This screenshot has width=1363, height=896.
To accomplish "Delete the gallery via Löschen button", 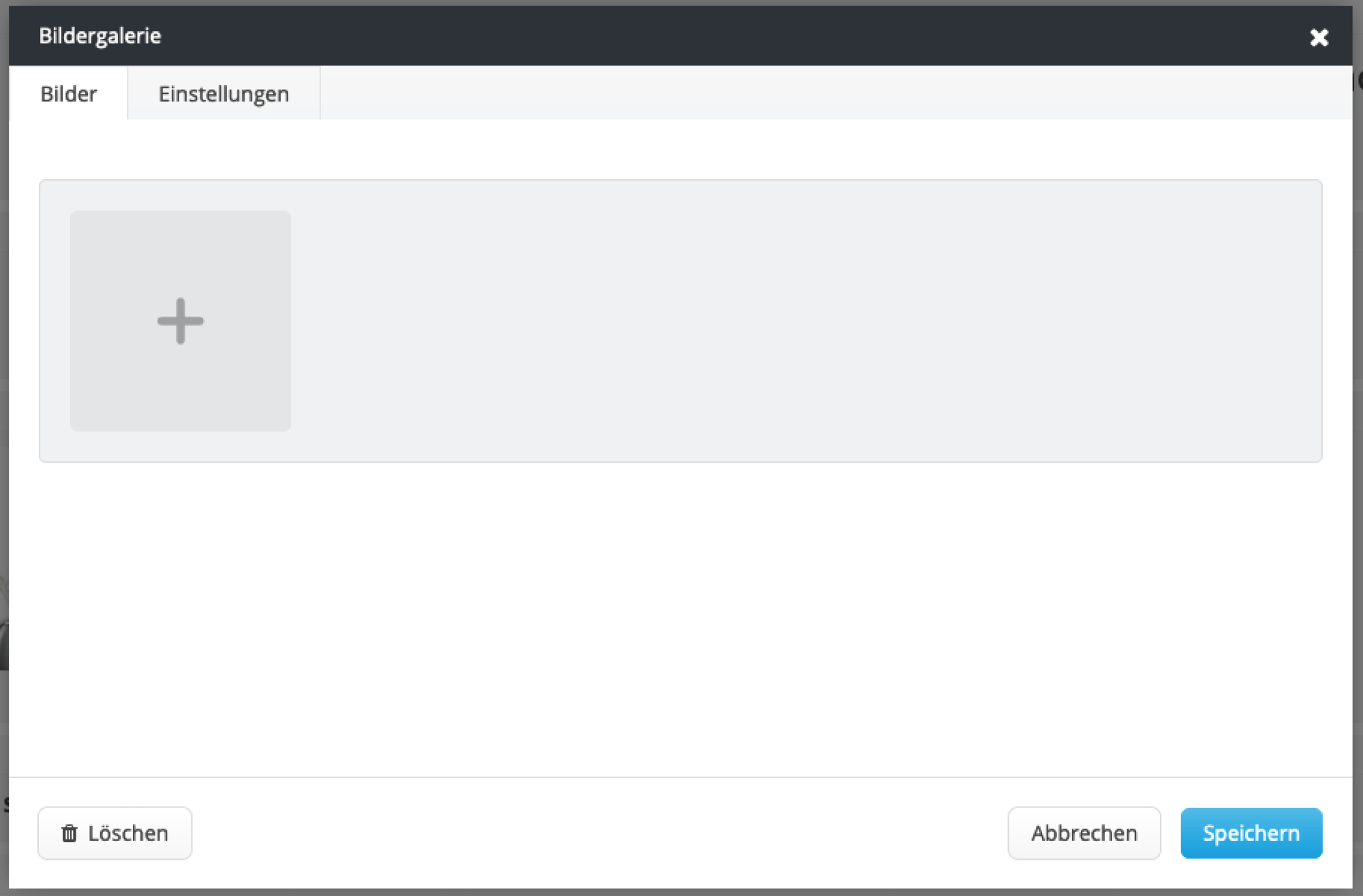I will (114, 833).
